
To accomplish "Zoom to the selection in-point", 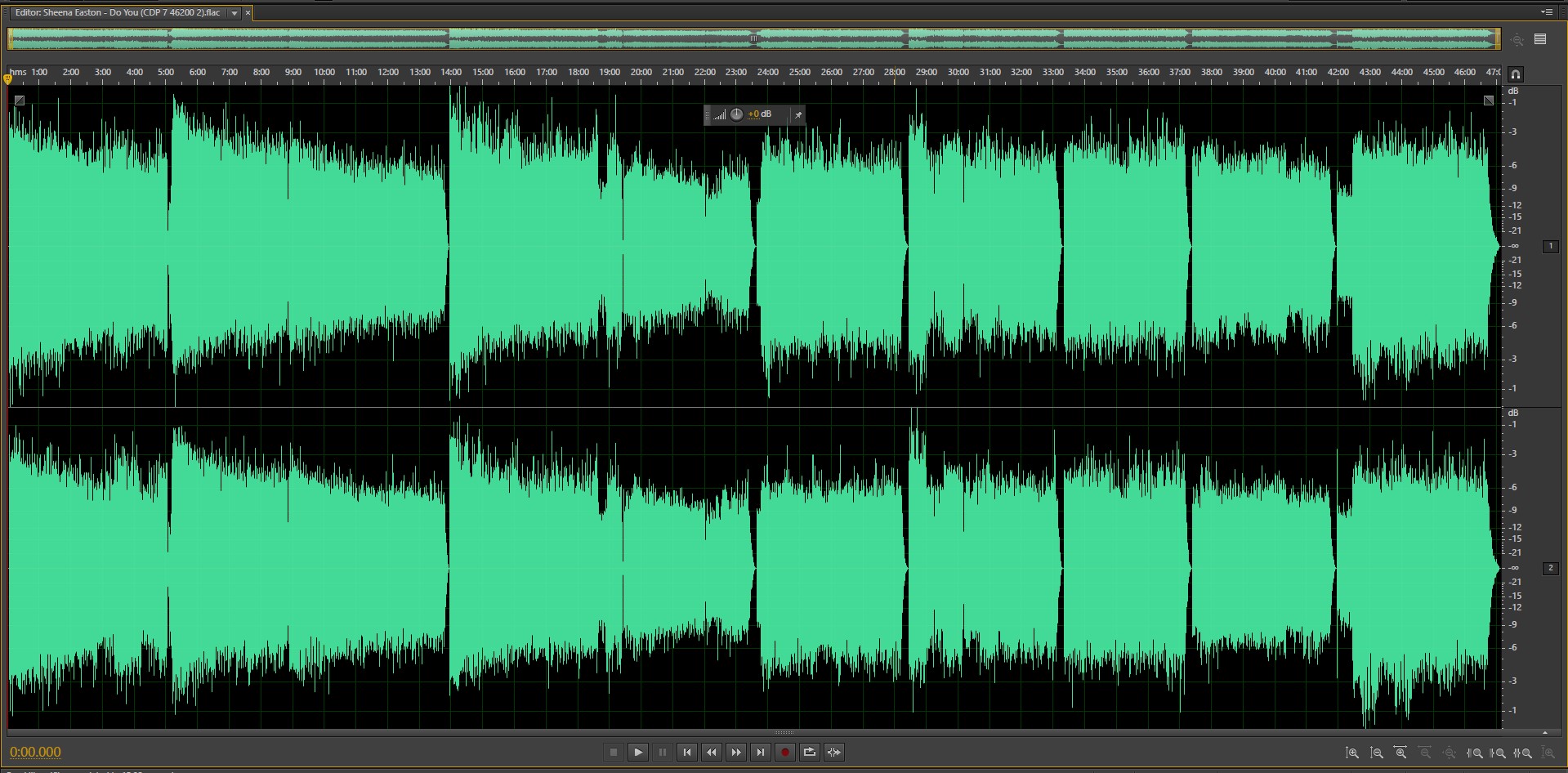I will point(1475,753).
